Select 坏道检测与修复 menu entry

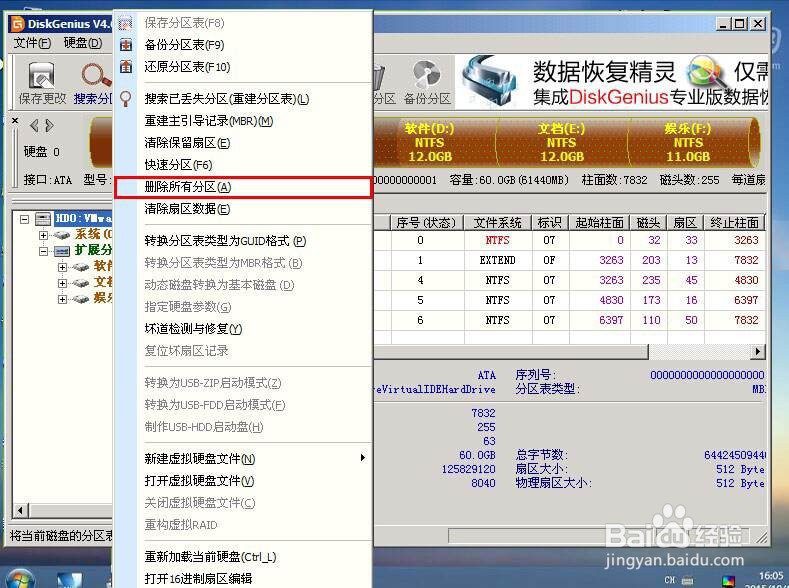pyautogui.click(x=193, y=328)
